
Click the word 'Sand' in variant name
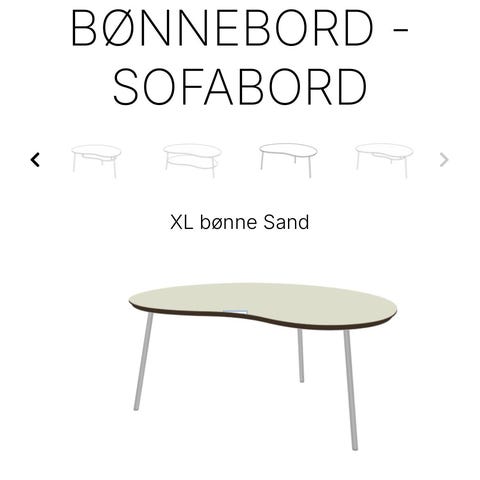[286, 222]
